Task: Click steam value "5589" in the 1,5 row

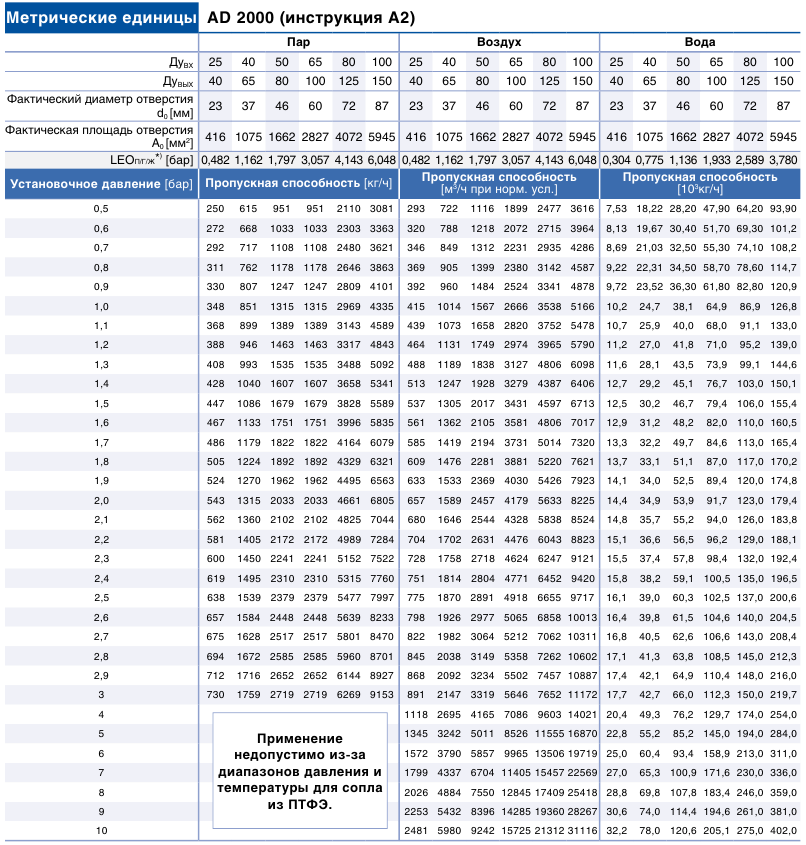Action: (381, 404)
